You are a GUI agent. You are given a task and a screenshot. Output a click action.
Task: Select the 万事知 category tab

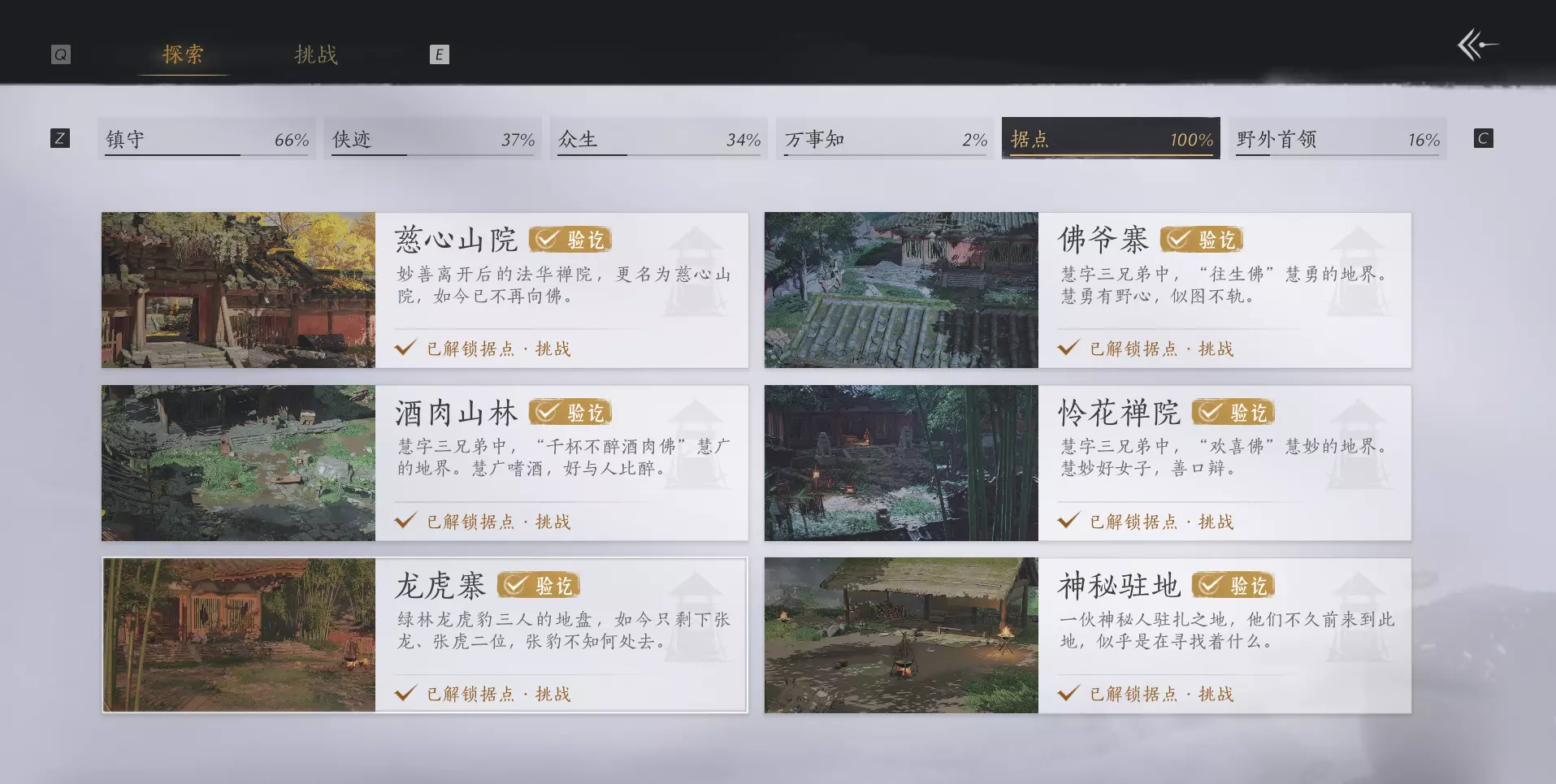tap(885, 138)
